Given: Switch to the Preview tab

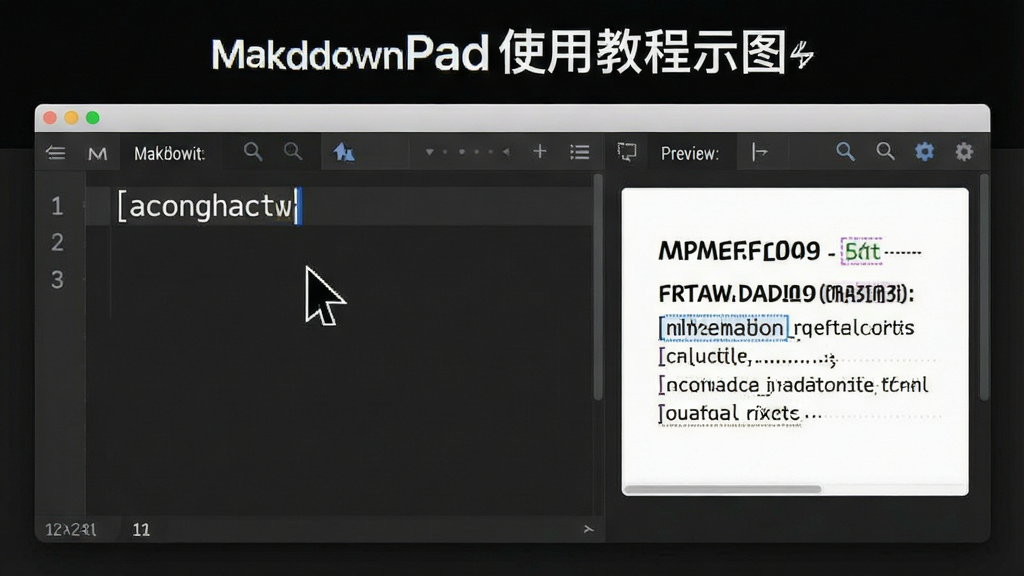Looking at the screenshot, I should point(690,153).
